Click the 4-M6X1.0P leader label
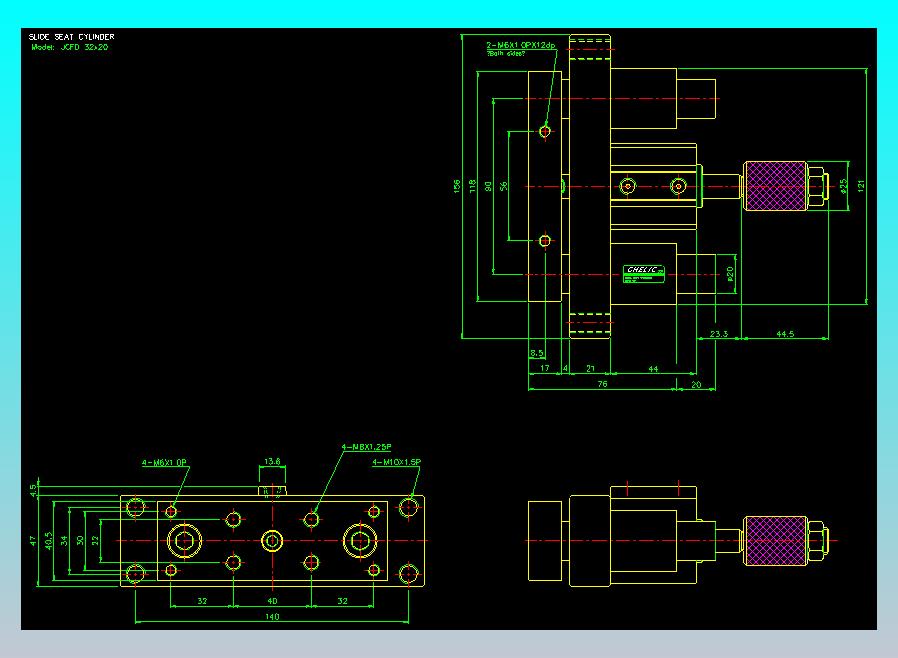Image resolution: width=898 pixels, height=658 pixels. pos(164,463)
